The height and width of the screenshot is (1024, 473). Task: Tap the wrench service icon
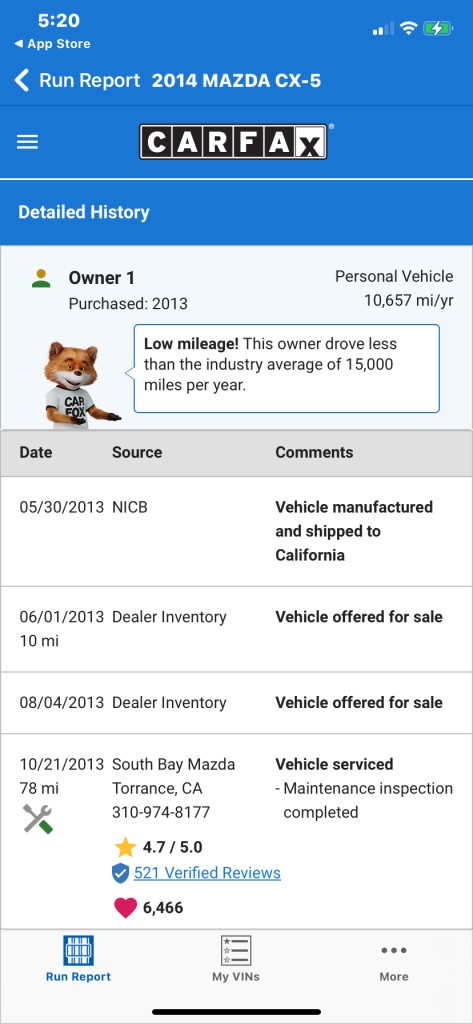[38, 818]
